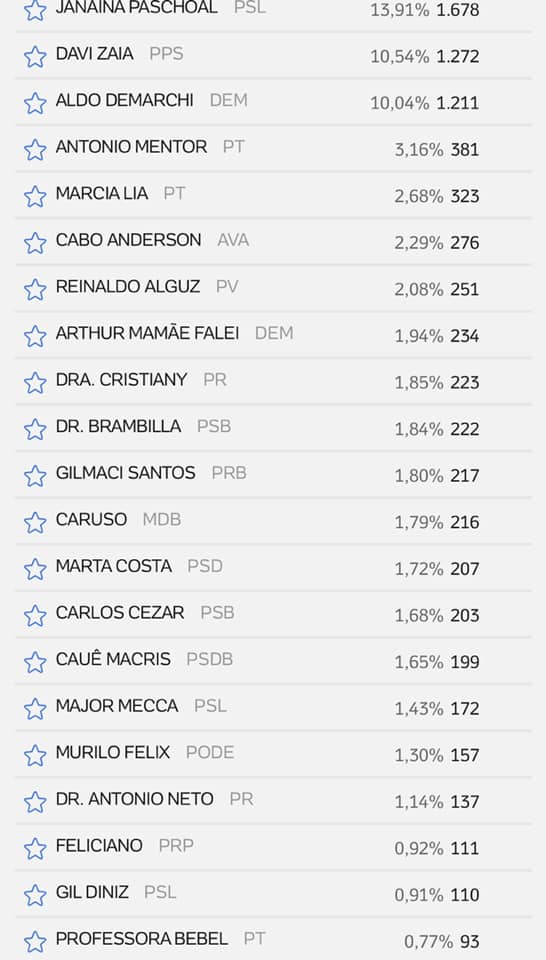Click Professora Bebel candidate name
The height and width of the screenshot is (960, 546).
(141, 939)
